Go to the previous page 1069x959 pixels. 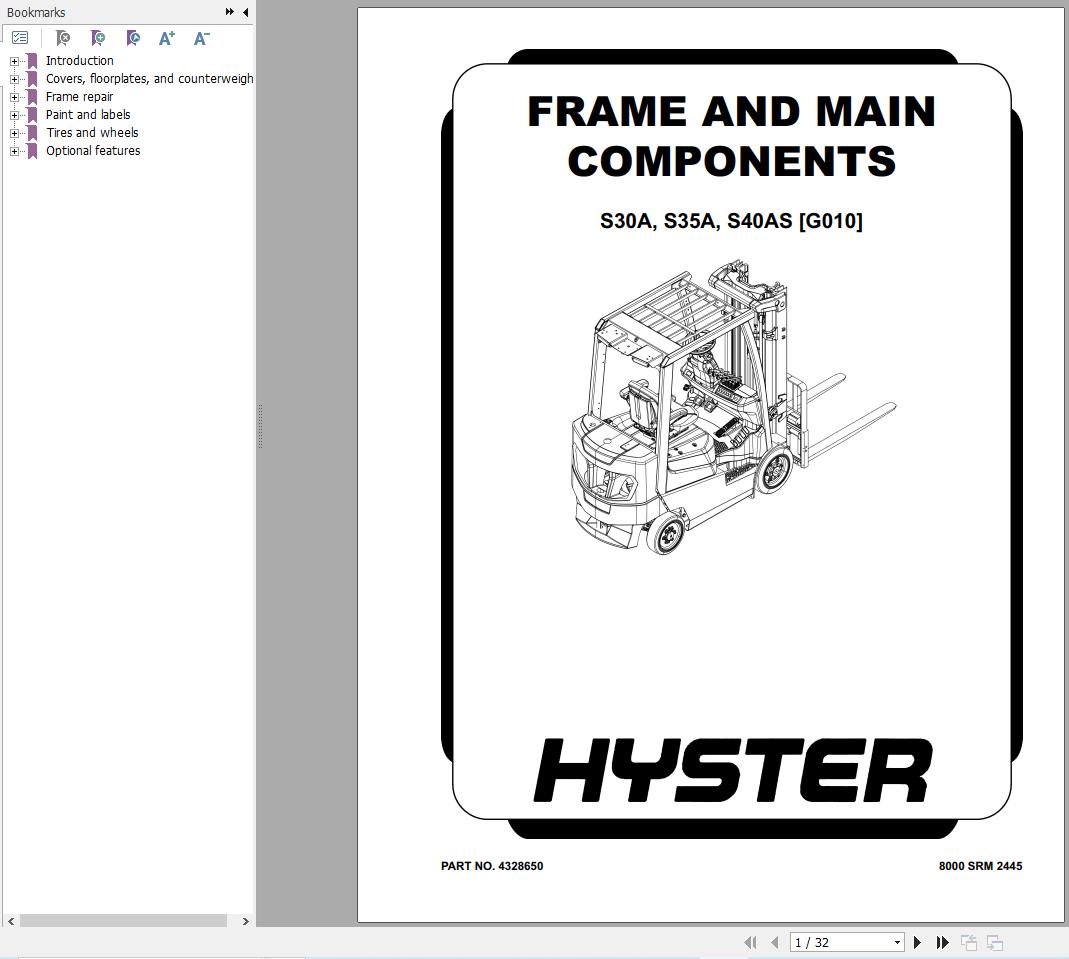774,943
